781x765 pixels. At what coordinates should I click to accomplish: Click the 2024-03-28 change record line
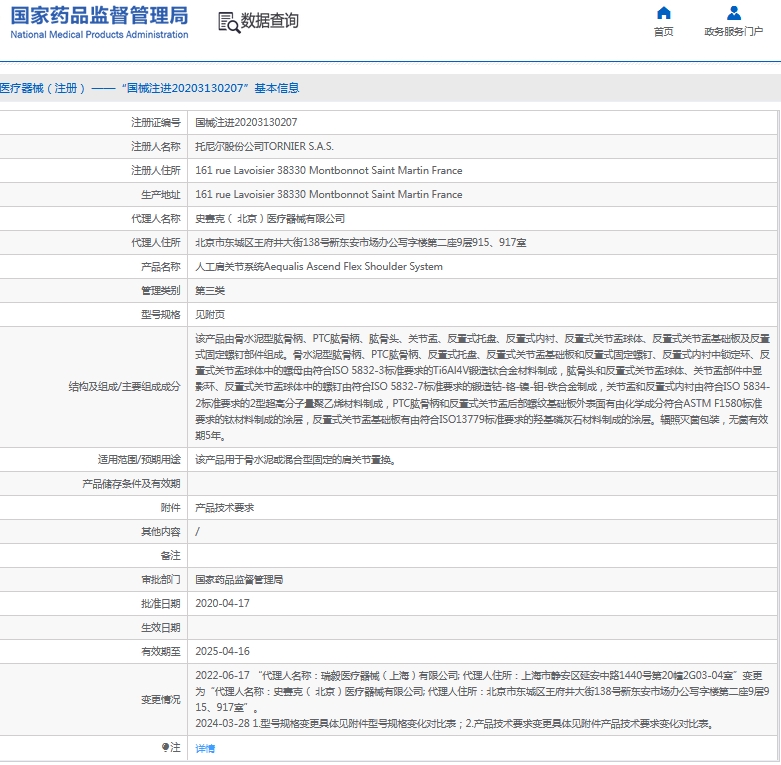456,724
